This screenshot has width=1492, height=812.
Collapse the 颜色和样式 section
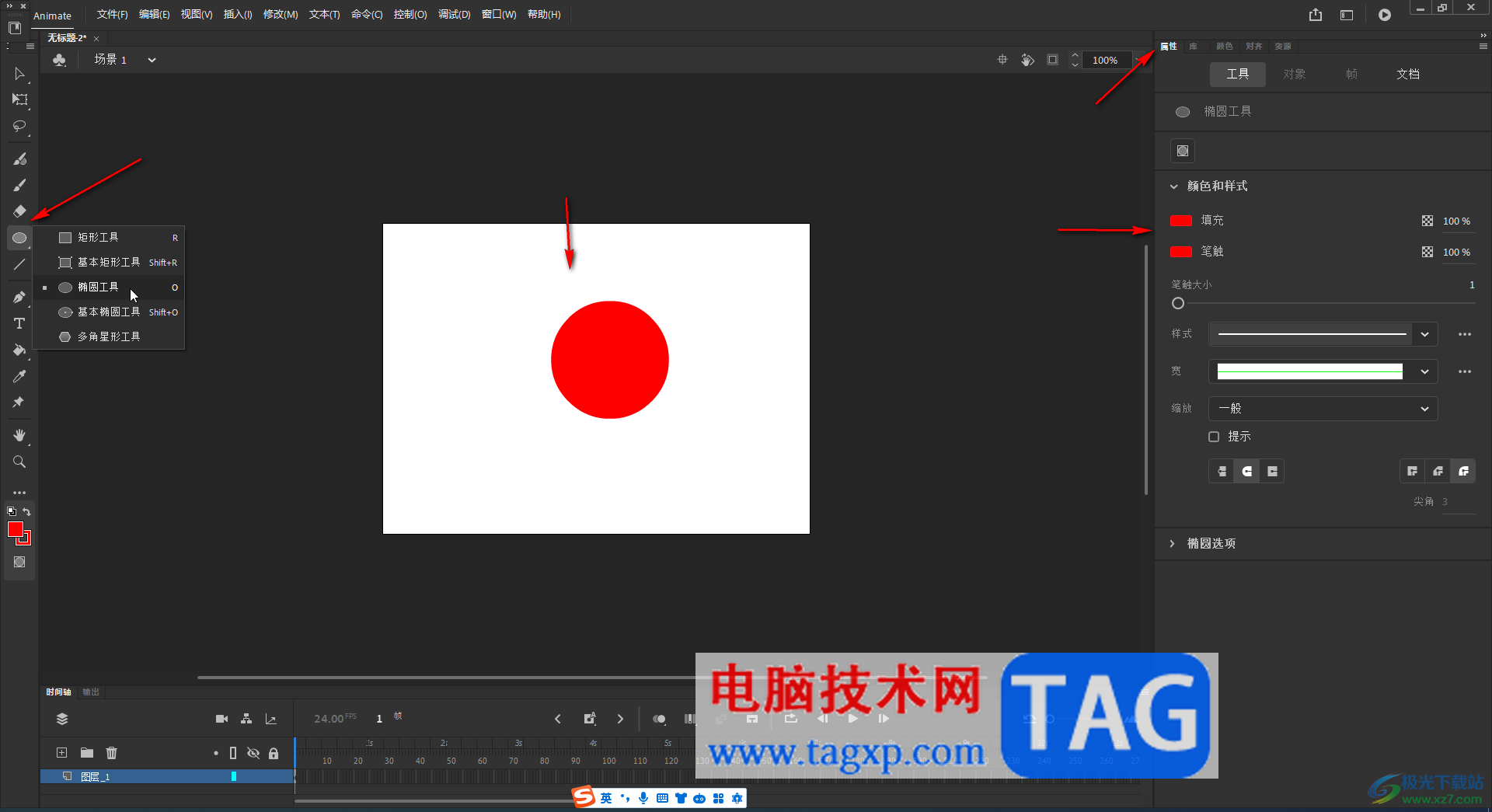tap(1173, 186)
